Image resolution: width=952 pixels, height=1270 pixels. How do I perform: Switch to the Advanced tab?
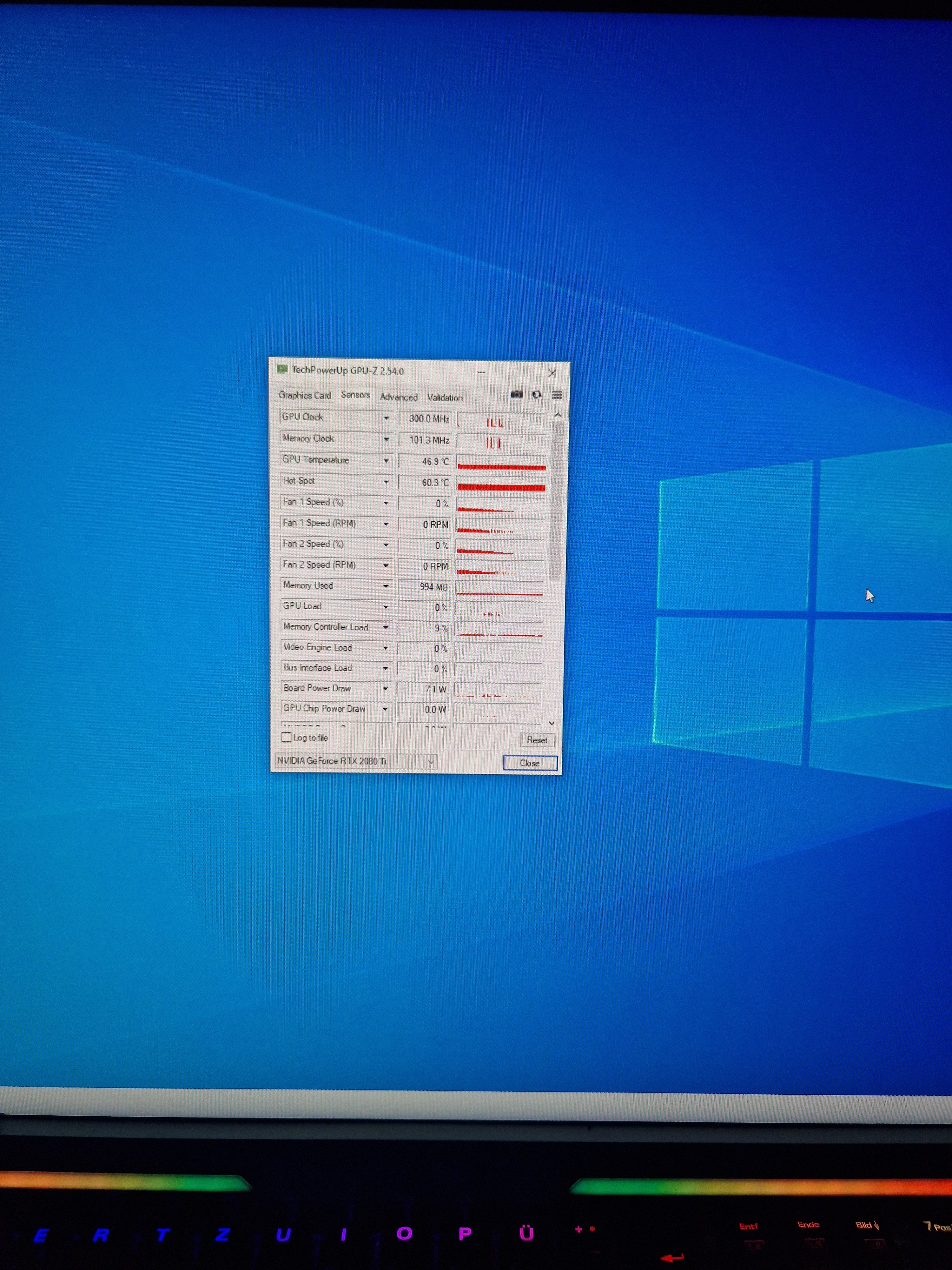tap(398, 397)
